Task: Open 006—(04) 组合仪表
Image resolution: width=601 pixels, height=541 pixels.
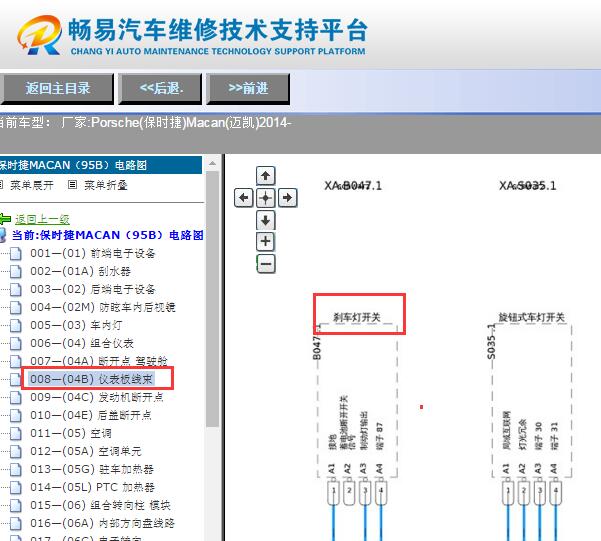Action: pos(82,344)
